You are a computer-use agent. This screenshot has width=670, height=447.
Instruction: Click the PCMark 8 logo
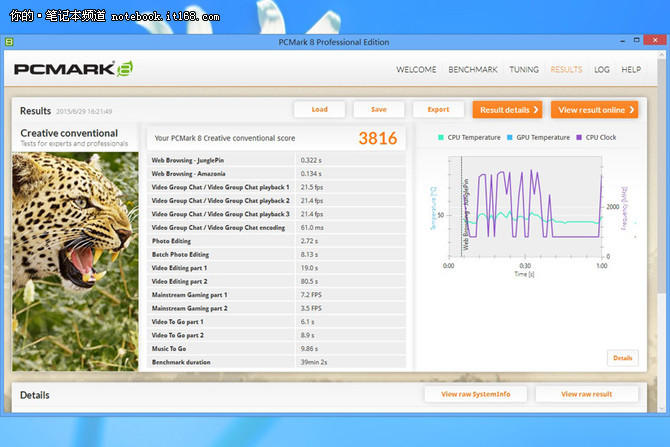tap(73, 68)
